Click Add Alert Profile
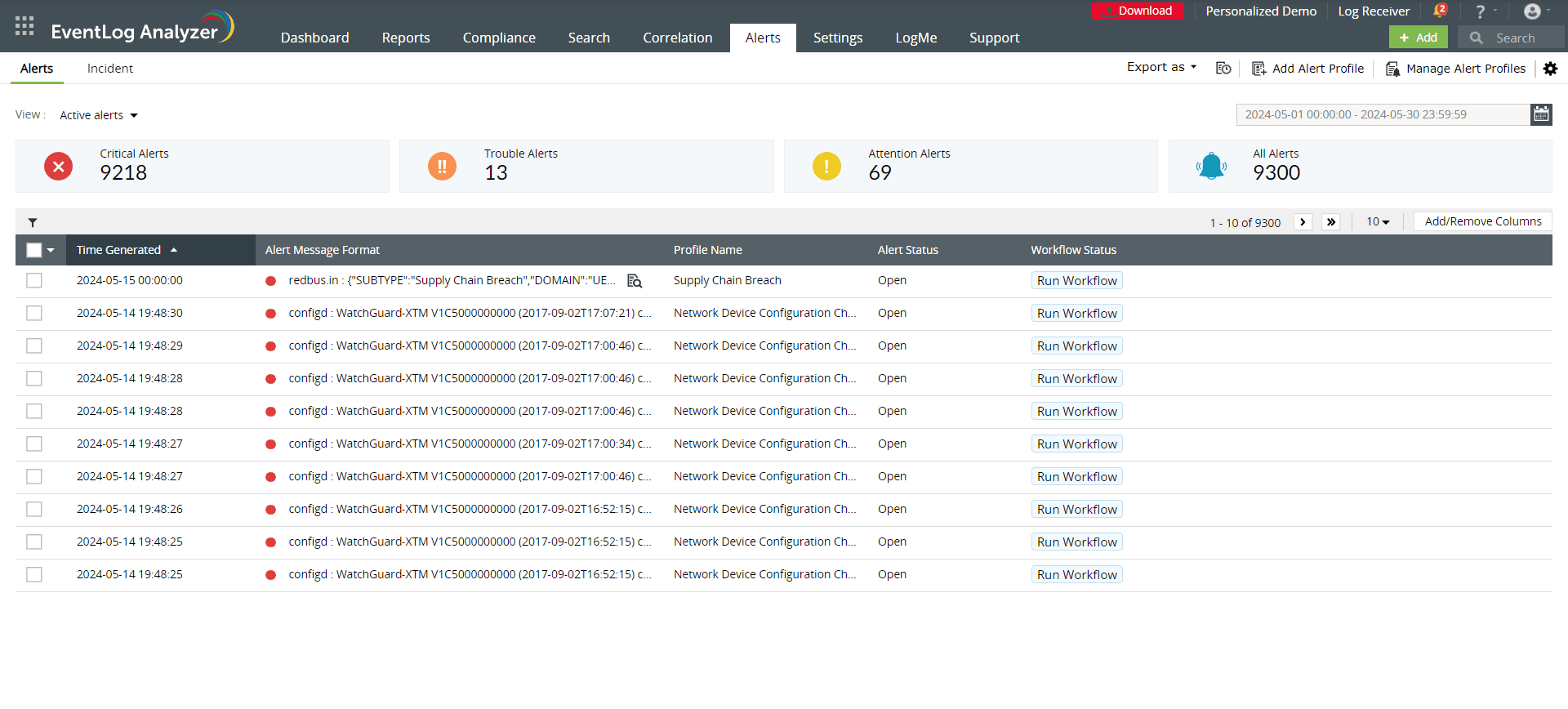 pyautogui.click(x=1317, y=69)
